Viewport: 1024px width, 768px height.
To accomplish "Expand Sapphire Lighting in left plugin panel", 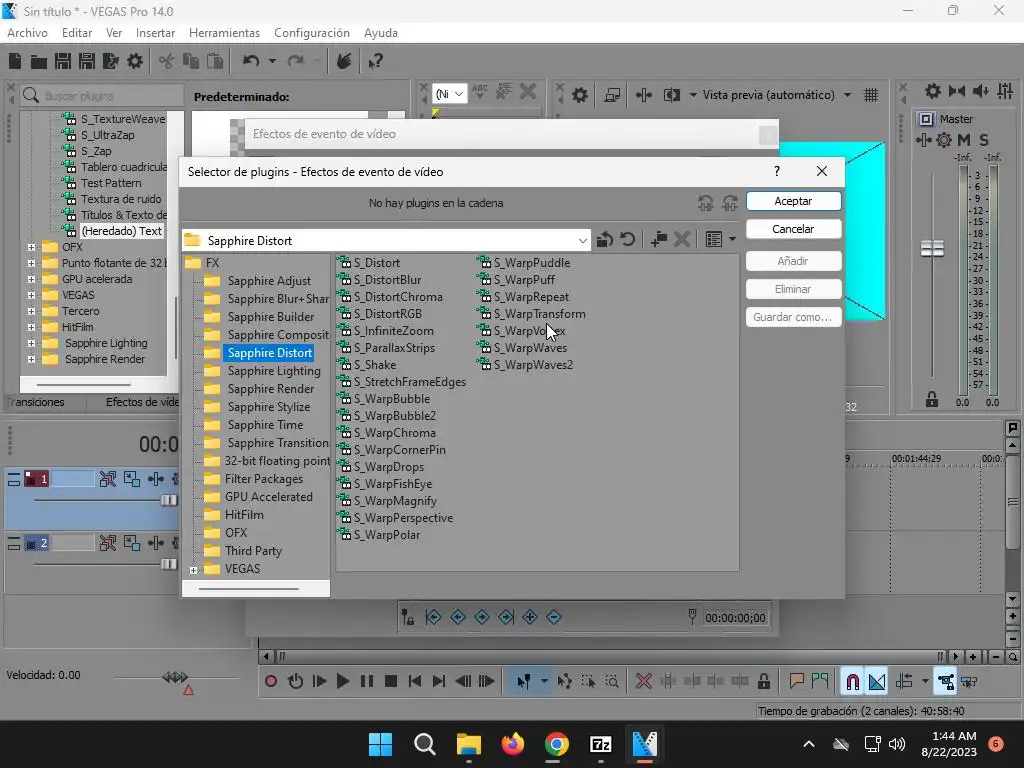I will click(31, 343).
